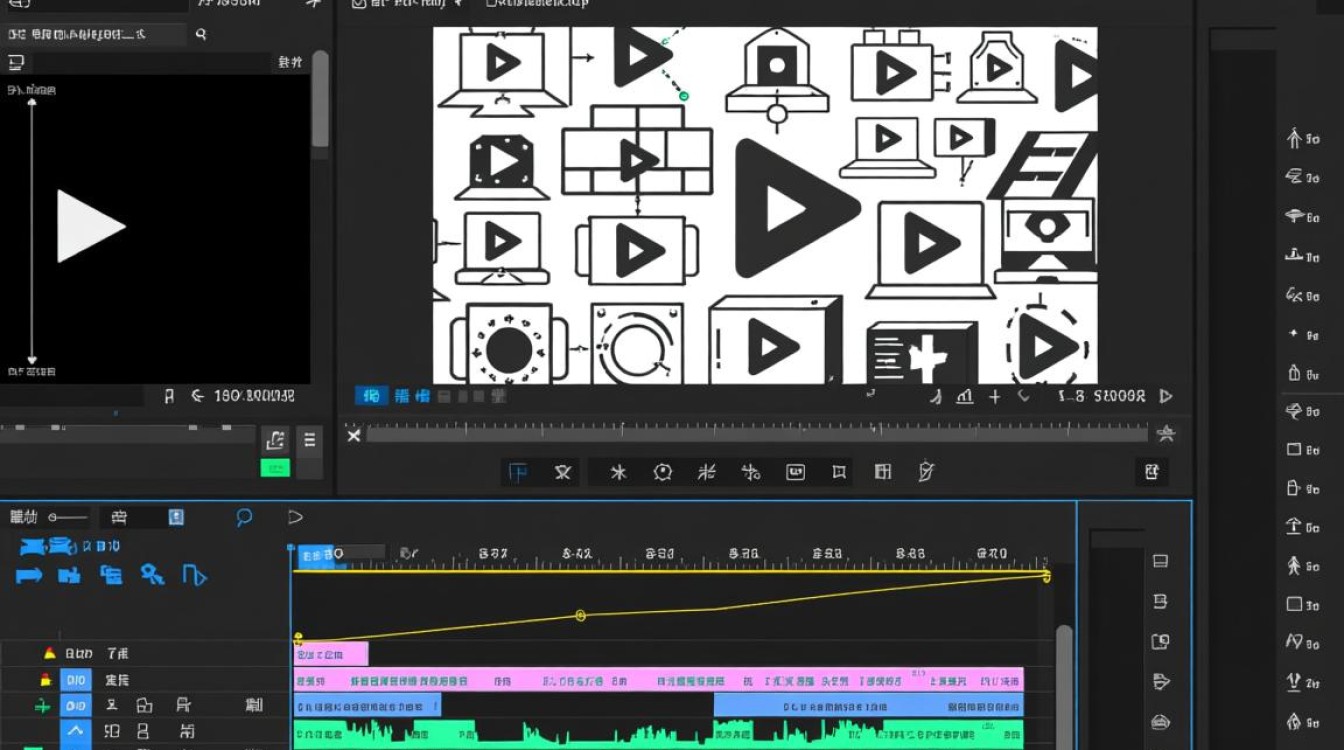
Task: Open the hamburger menu in source panel
Action: [x=309, y=440]
